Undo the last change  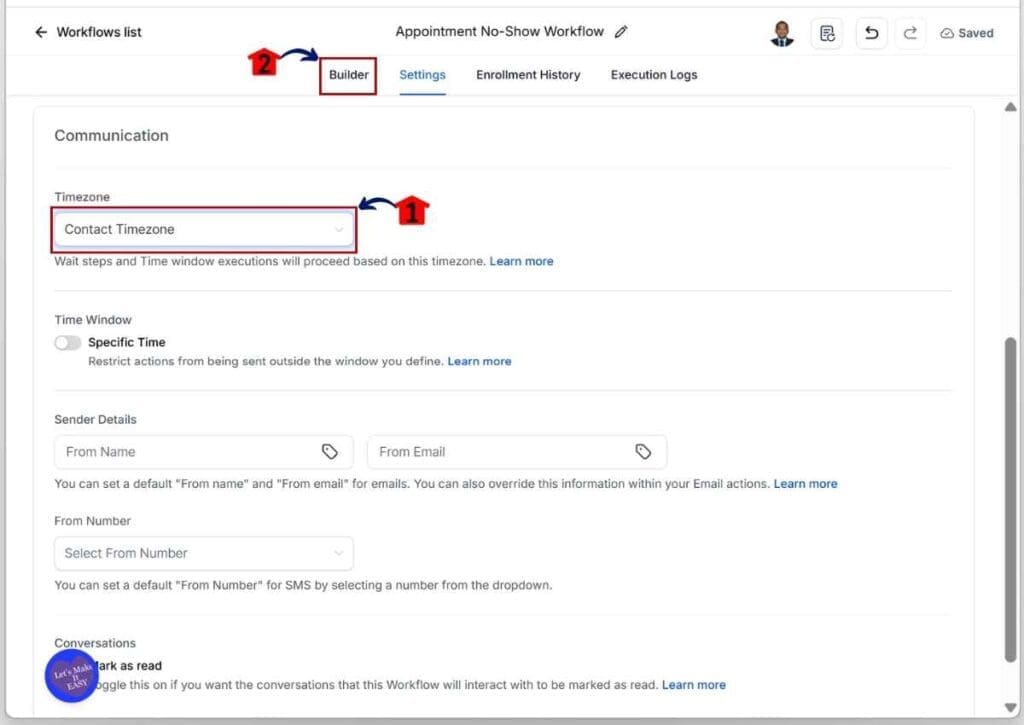click(872, 33)
